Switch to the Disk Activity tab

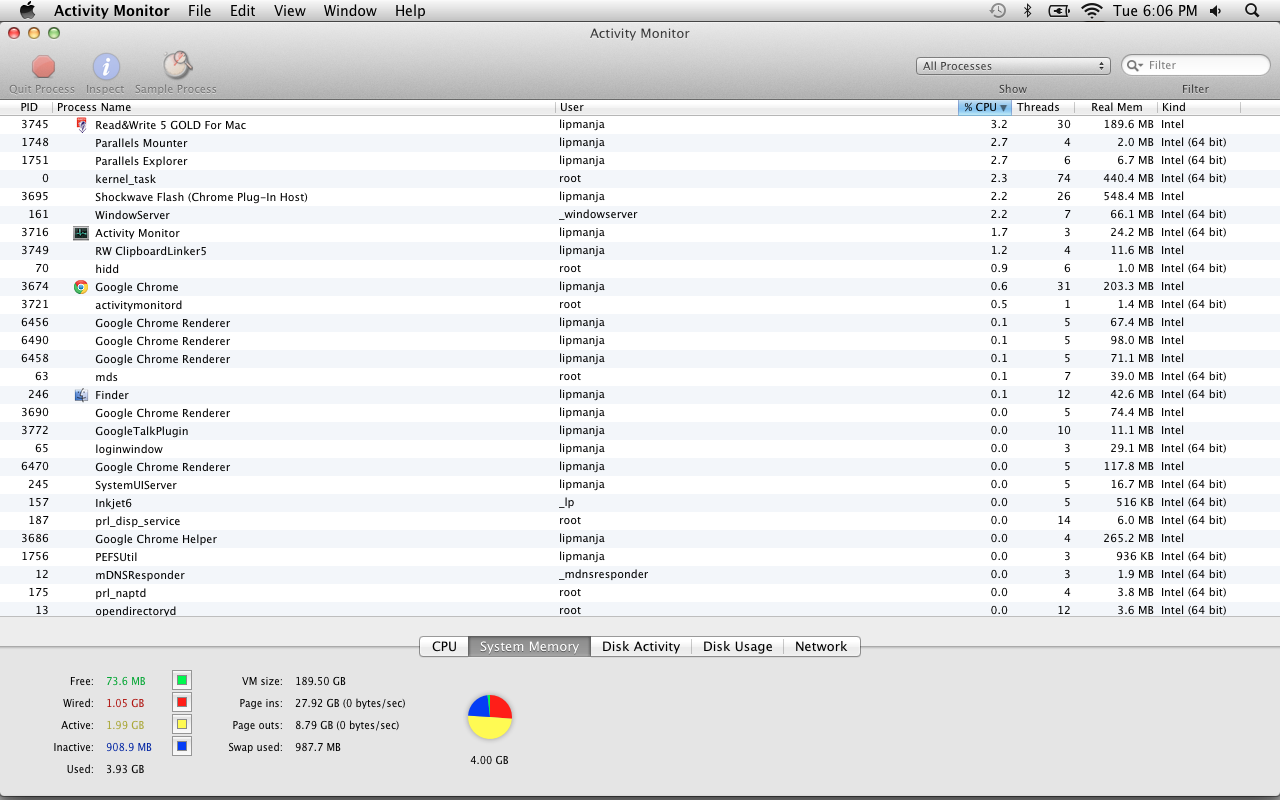coord(641,647)
